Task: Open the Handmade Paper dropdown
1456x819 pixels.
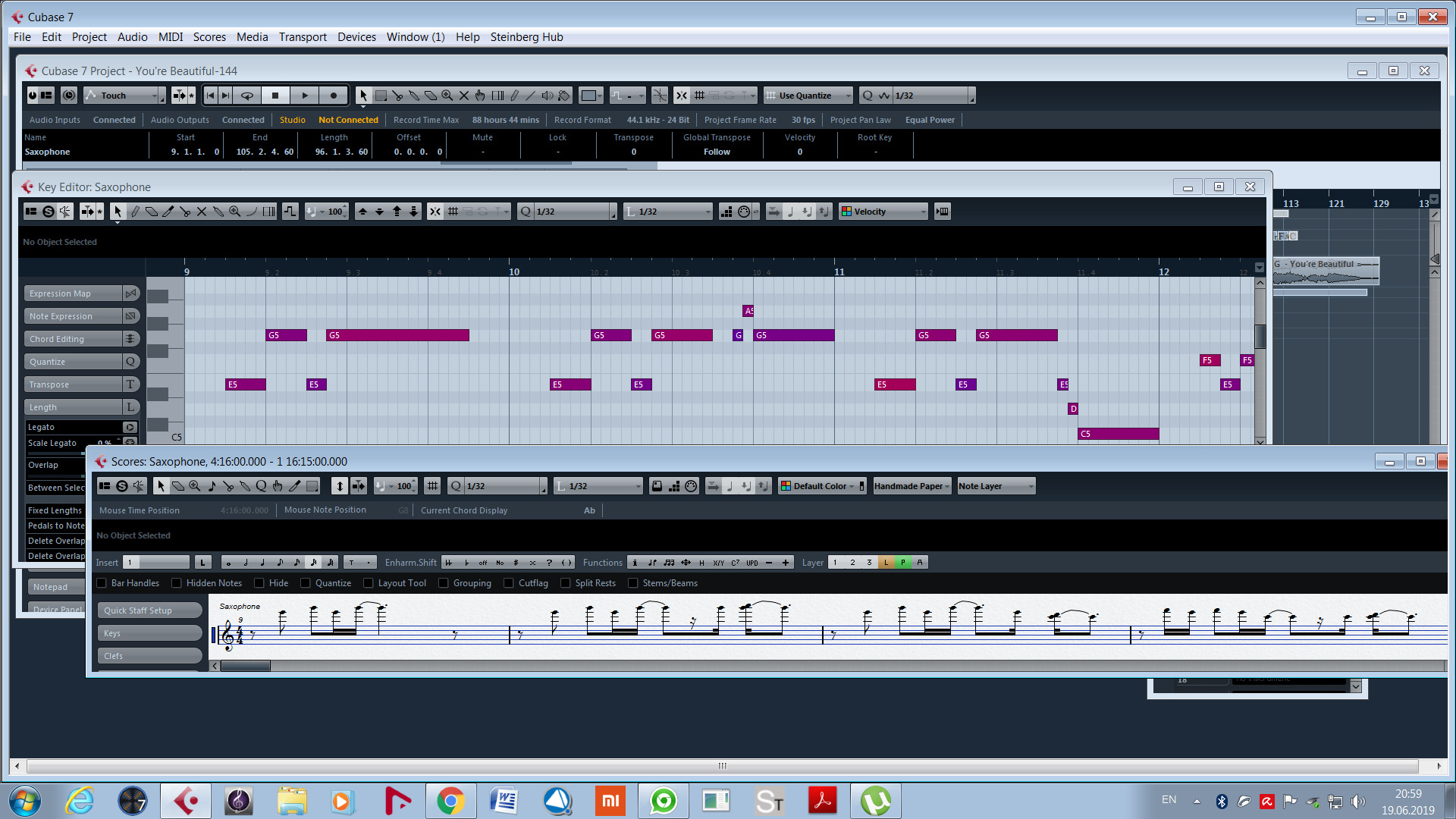Action: tap(912, 486)
